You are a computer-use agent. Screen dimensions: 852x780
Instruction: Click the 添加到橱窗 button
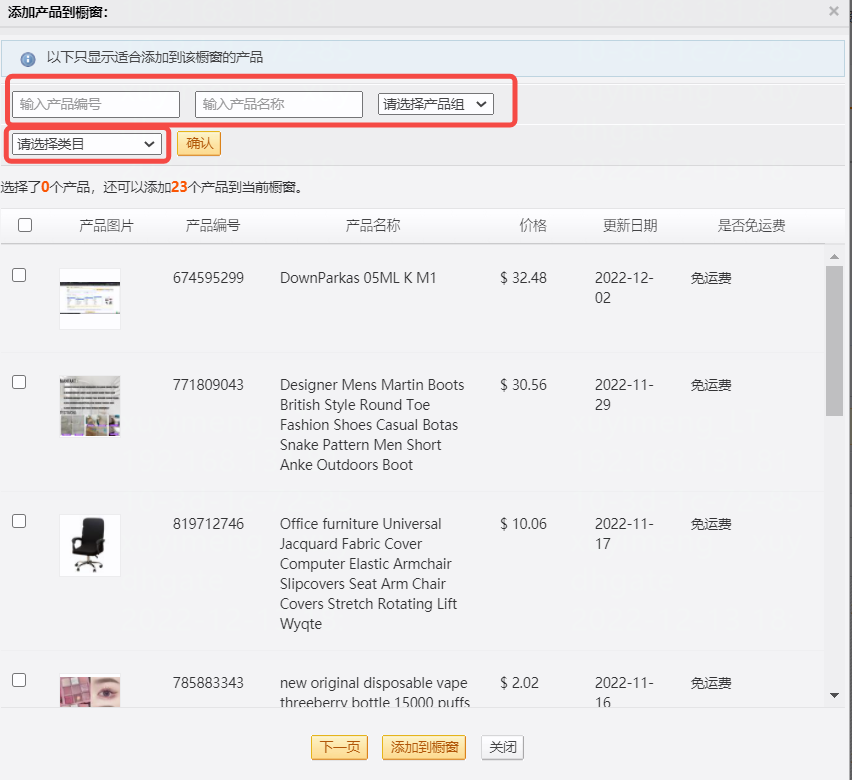click(424, 747)
